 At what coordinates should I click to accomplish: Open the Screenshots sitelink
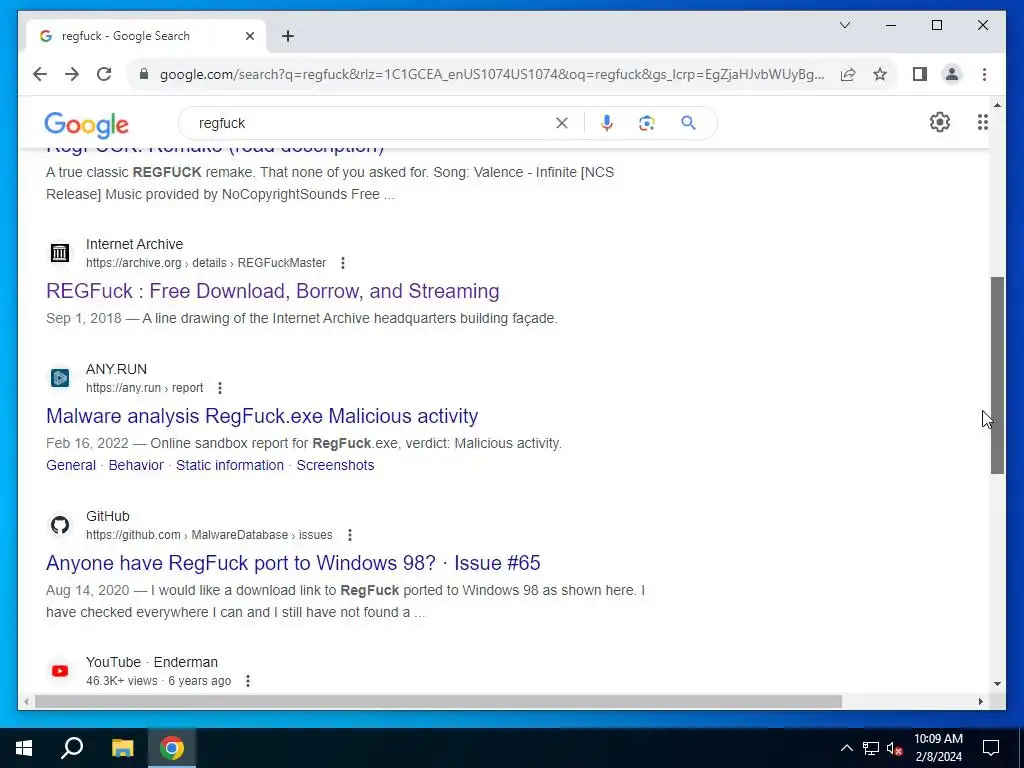(x=335, y=466)
